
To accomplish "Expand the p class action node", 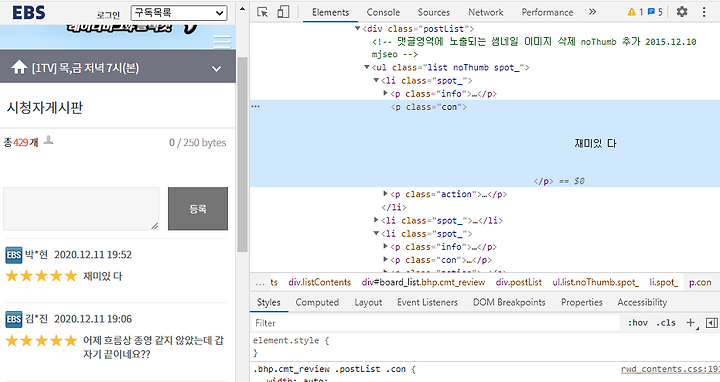I will pyautogui.click(x=385, y=194).
